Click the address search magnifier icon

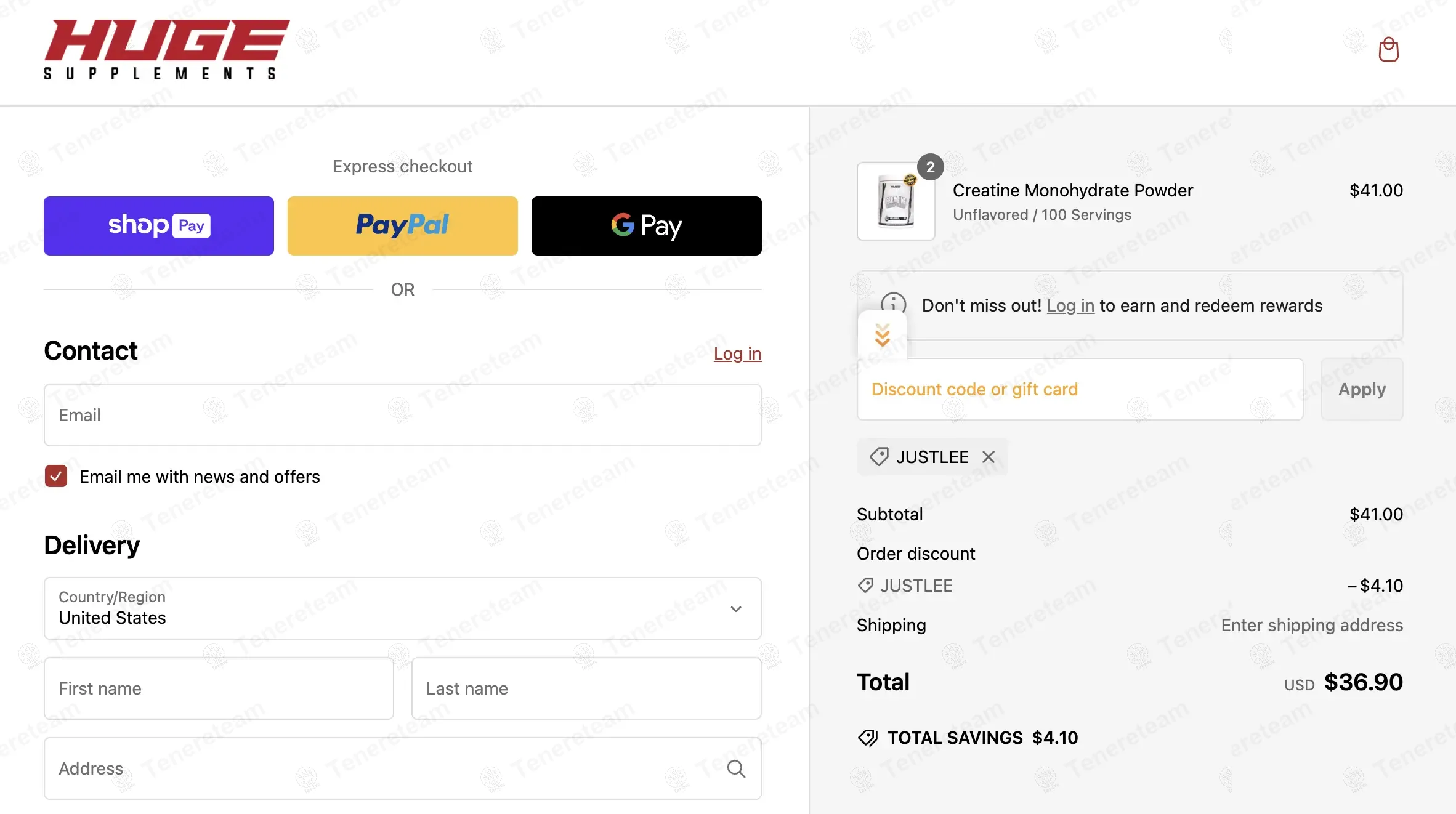tap(736, 768)
